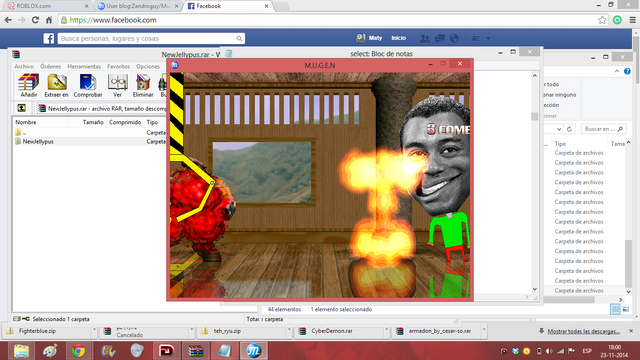Sort the archive list by Tamaño column
640x360 pixels.
[x=93, y=122]
